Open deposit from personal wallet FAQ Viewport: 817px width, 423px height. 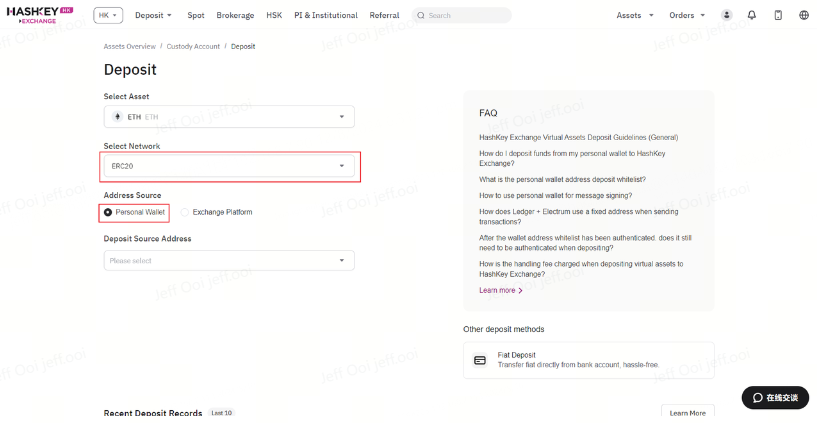572,158
